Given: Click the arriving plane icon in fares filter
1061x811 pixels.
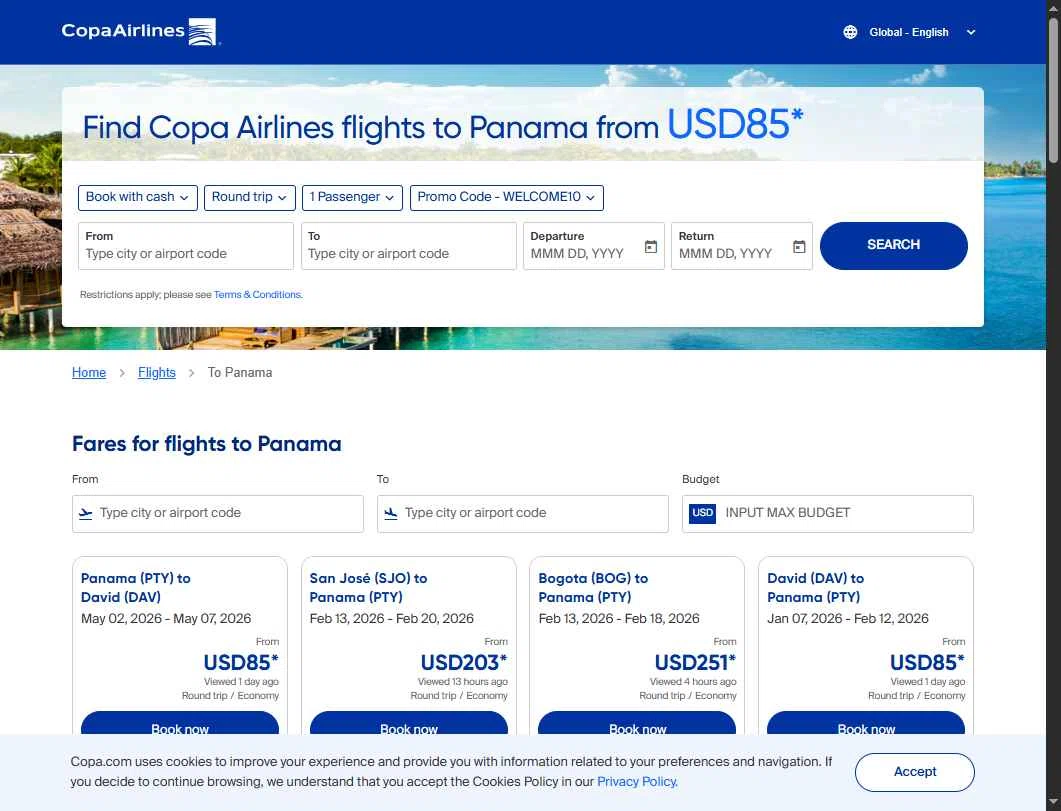Looking at the screenshot, I should point(391,513).
